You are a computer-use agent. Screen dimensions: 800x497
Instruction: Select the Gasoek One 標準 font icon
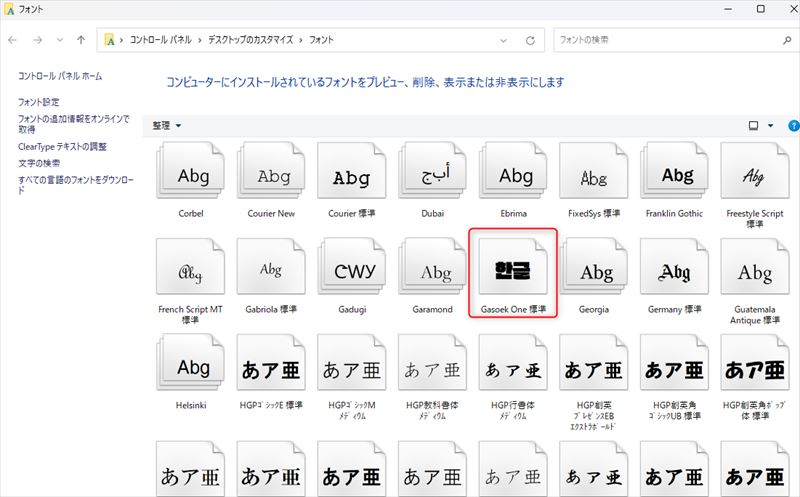pos(513,266)
